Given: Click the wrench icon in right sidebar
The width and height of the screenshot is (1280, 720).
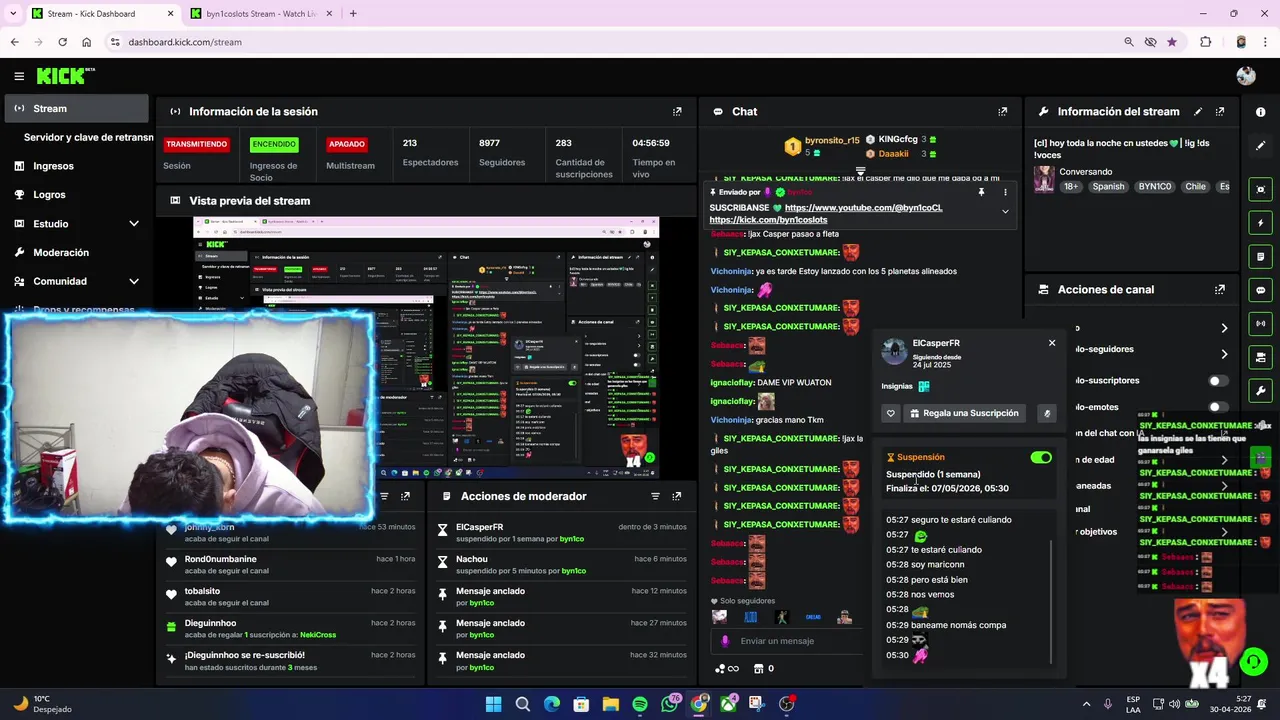Looking at the screenshot, I should click(x=1261, y=391).
